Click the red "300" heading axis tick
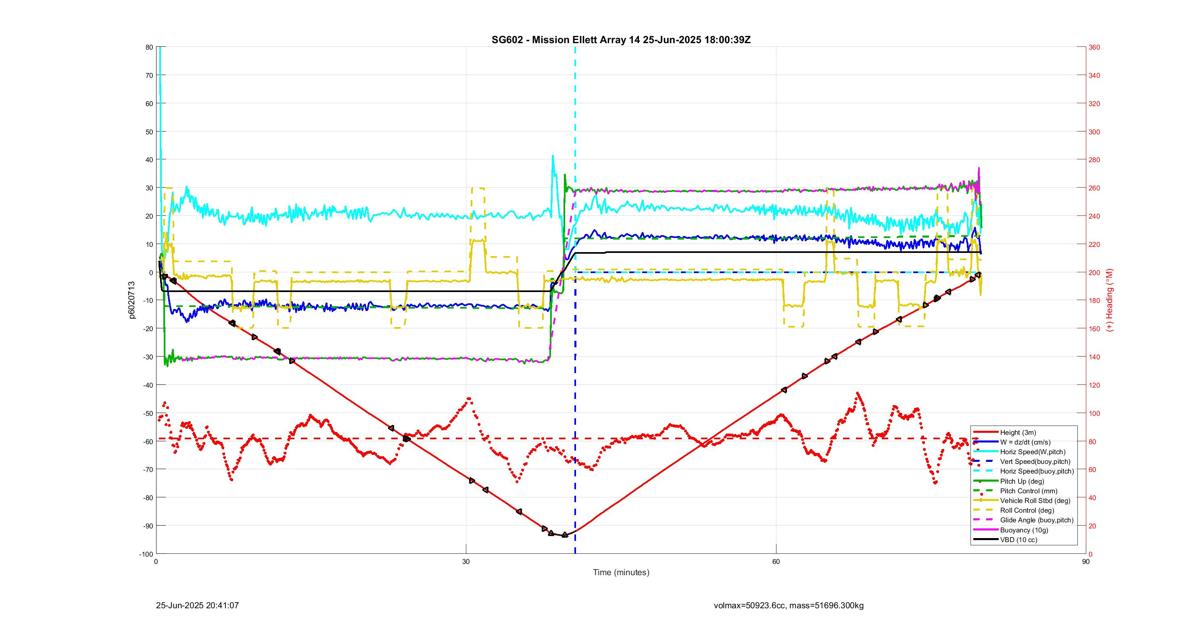This screenshot has width=1200, height=622. pyautogui.click(x=1095, y=132)
